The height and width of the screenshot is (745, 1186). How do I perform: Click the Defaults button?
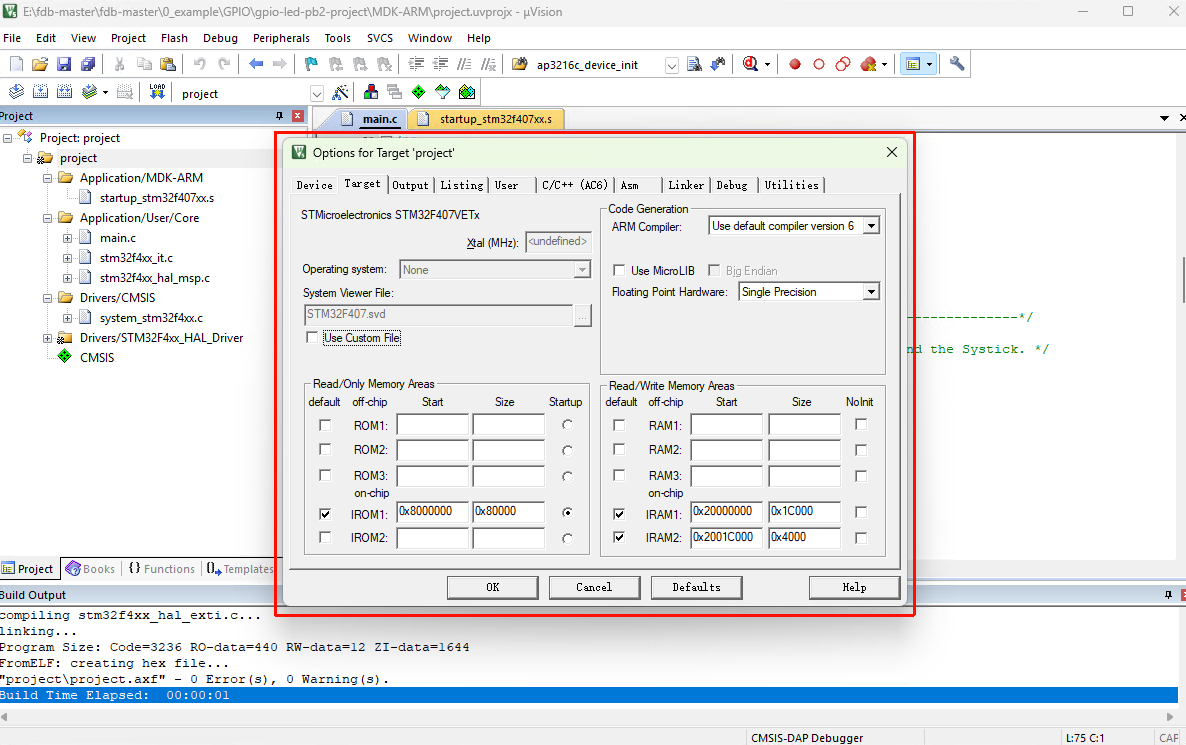point(696,587)
